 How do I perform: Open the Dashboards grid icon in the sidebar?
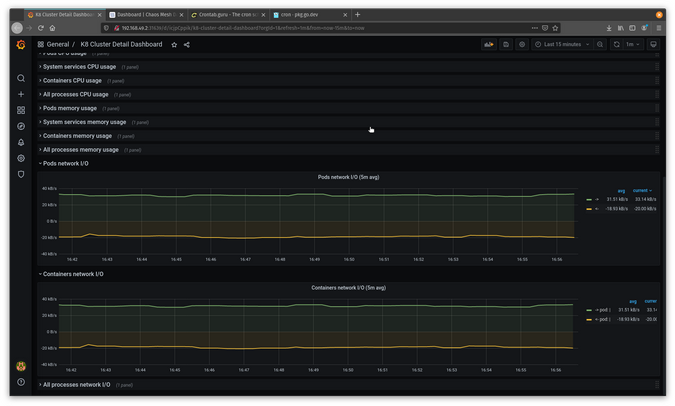pos(21,110)
